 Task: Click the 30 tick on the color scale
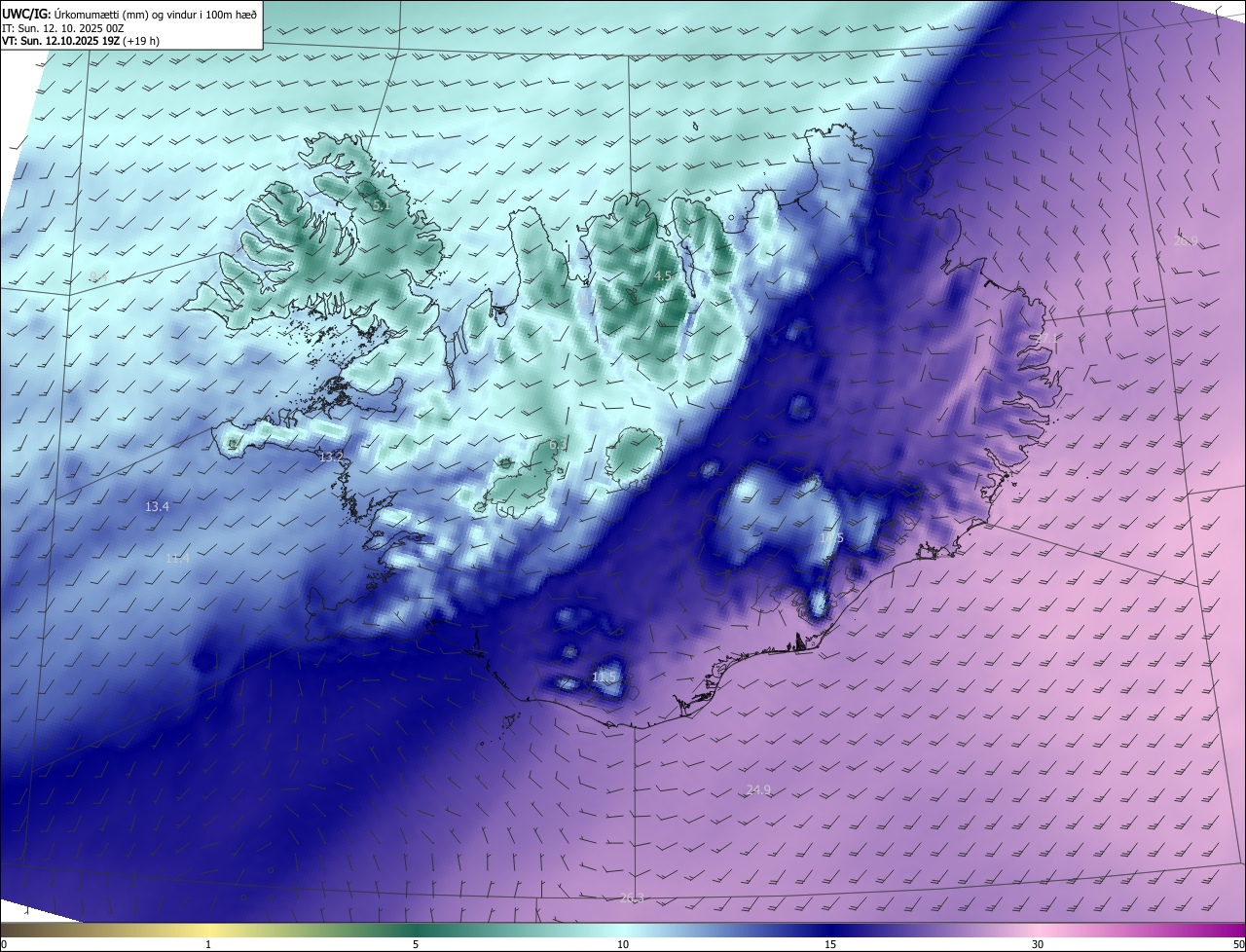point(1038,945)
